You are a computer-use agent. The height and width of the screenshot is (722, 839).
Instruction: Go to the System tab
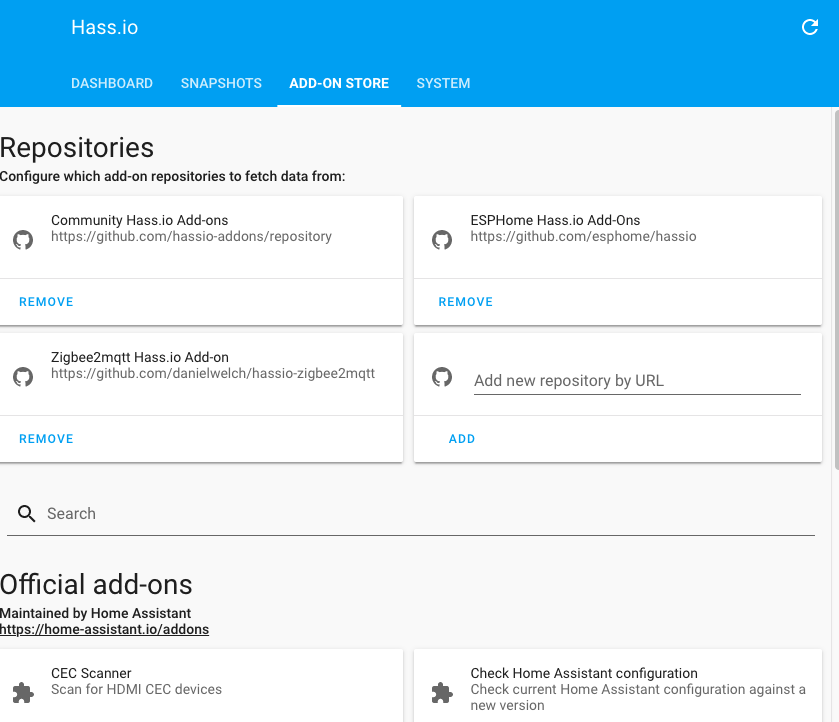click(443, 83)
